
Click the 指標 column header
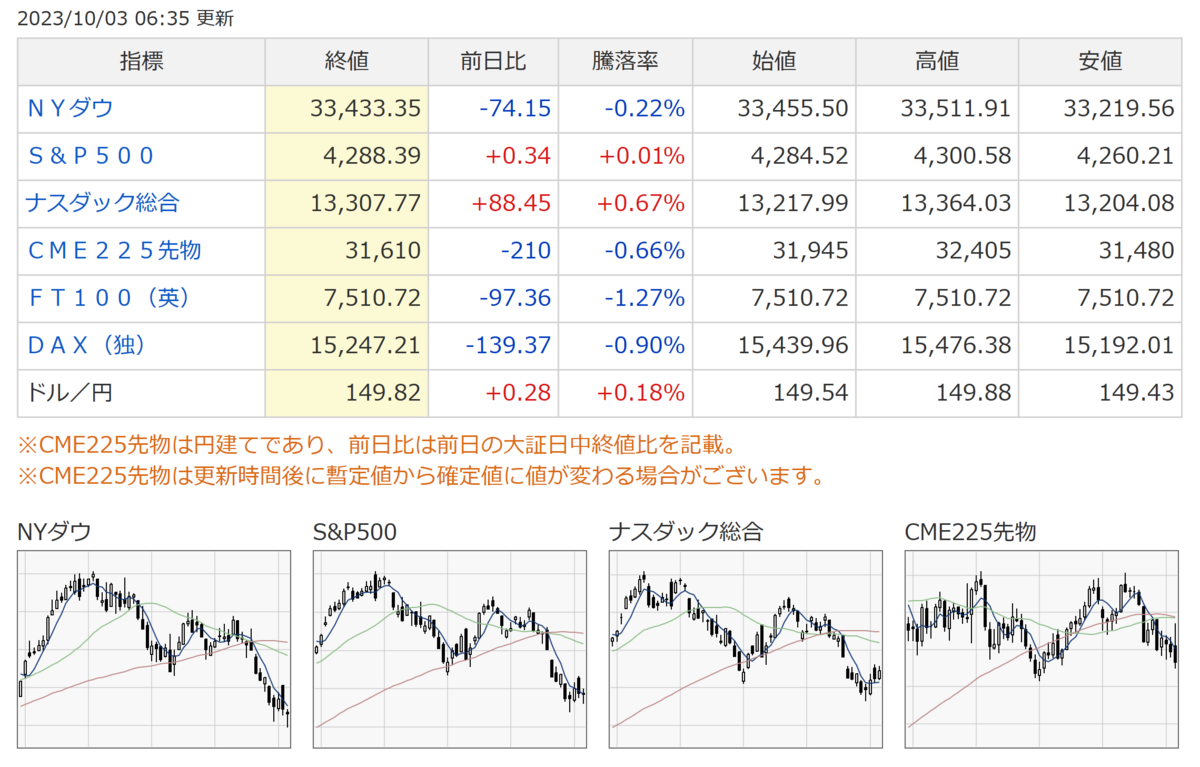(141, 62)
